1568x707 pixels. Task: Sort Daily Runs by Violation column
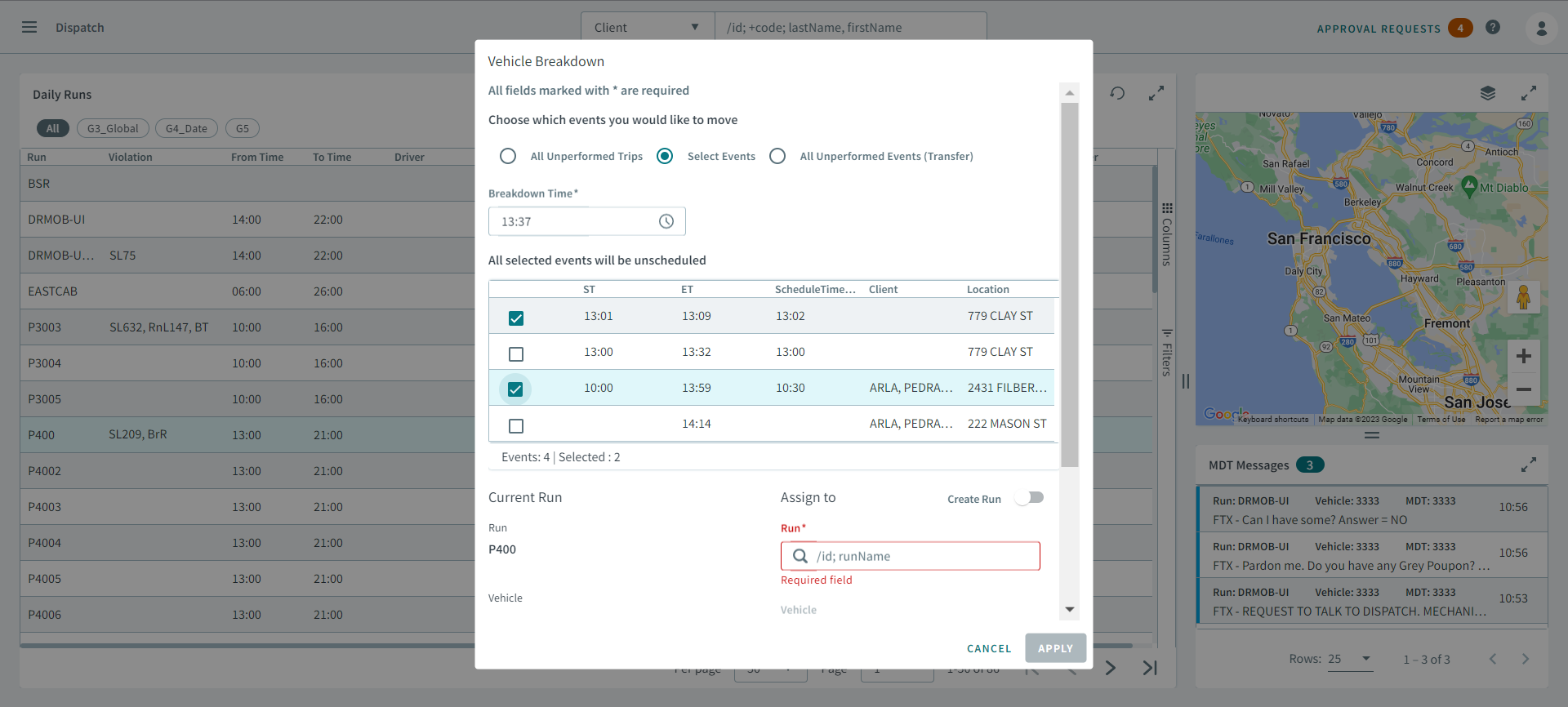coord(131,157)
